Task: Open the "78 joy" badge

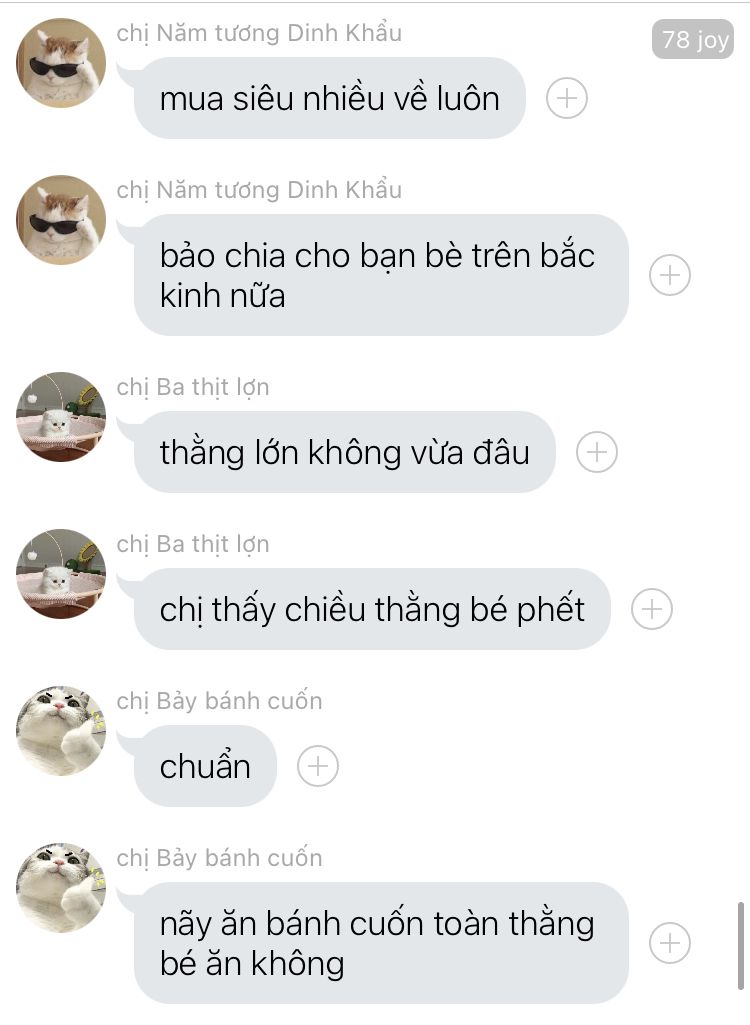Action: (693, 39)
